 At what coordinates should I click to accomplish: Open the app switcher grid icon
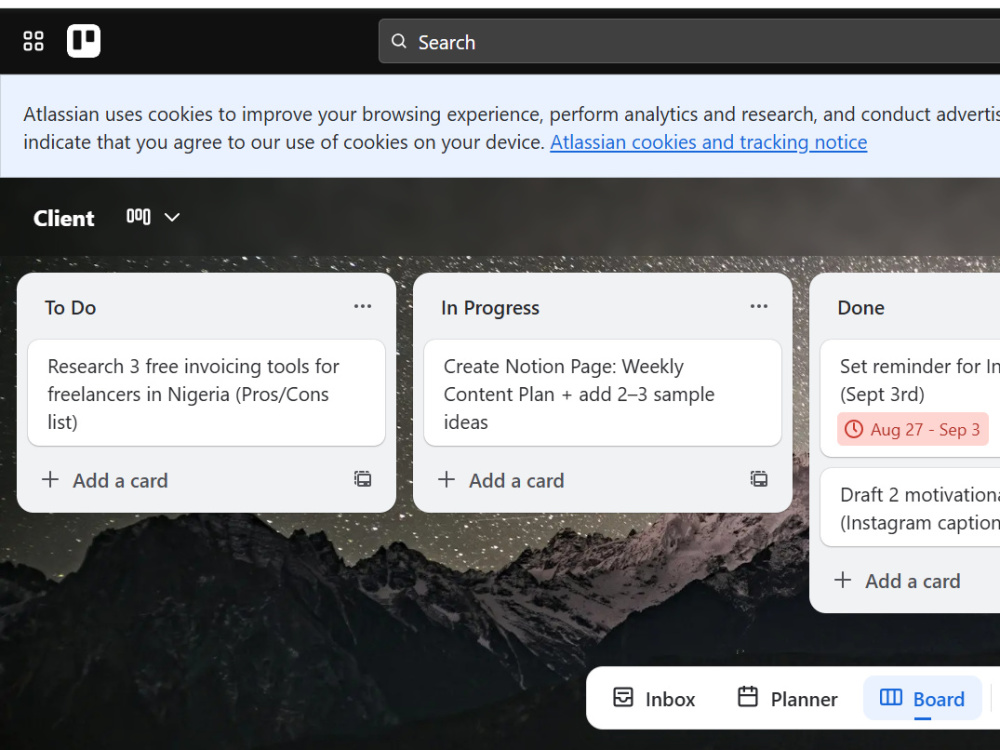click(33, 41)
